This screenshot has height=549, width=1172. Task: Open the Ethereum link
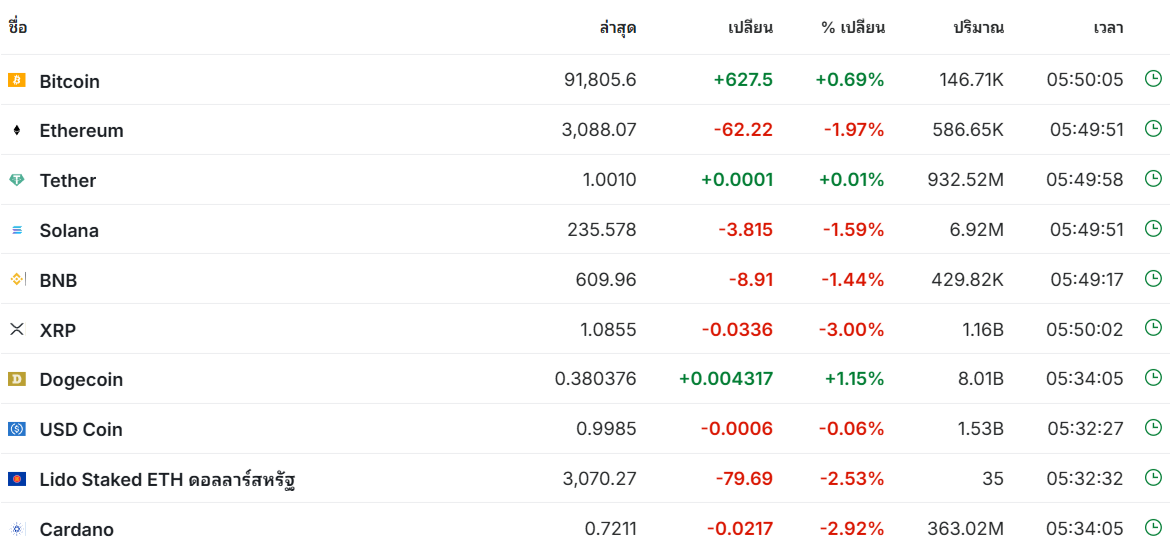coord(81,131)
